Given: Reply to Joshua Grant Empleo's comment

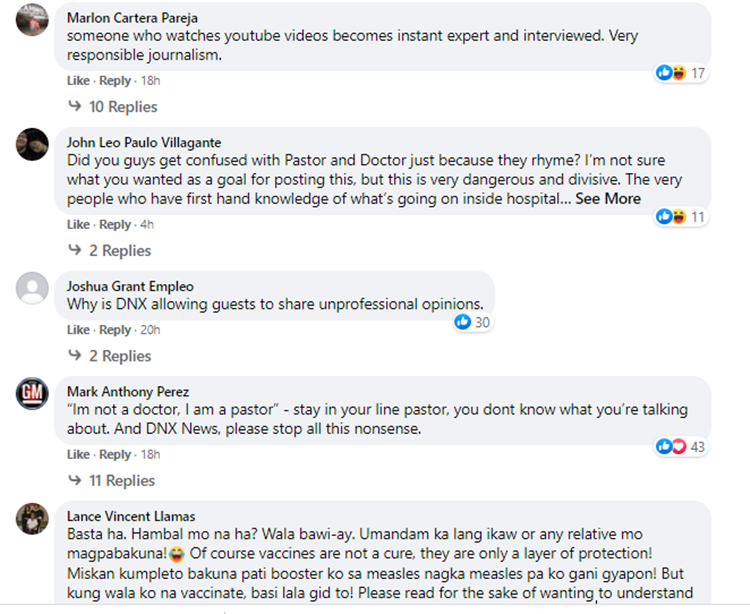Looking at the screenshot, I should 115,330.
